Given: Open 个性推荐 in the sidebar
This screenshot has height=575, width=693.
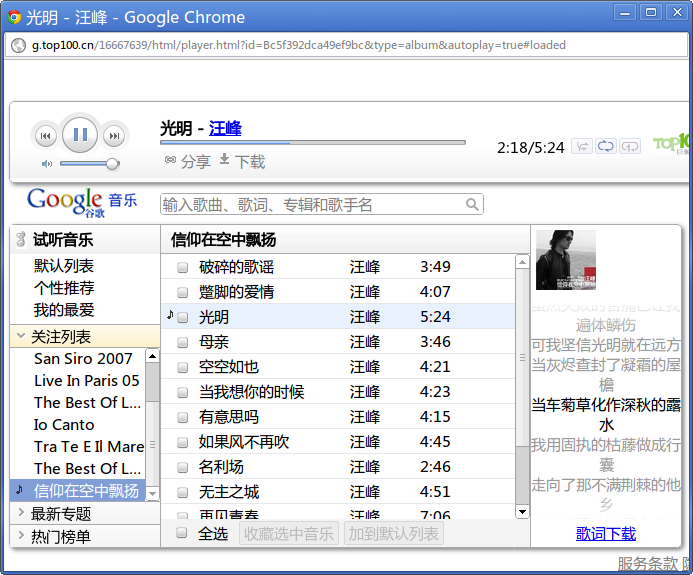Looking at the screenshot, I should pos(64,288).
